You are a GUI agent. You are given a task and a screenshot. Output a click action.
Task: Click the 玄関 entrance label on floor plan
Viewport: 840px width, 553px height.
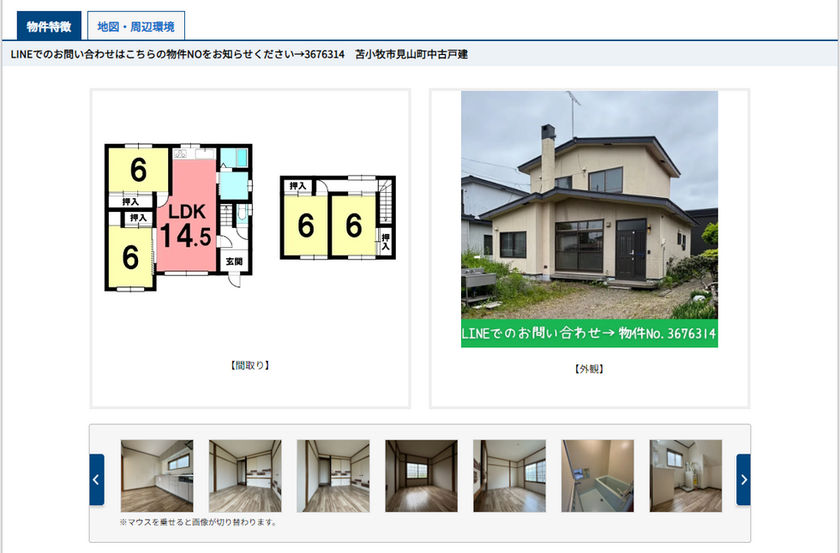point(233,262)
